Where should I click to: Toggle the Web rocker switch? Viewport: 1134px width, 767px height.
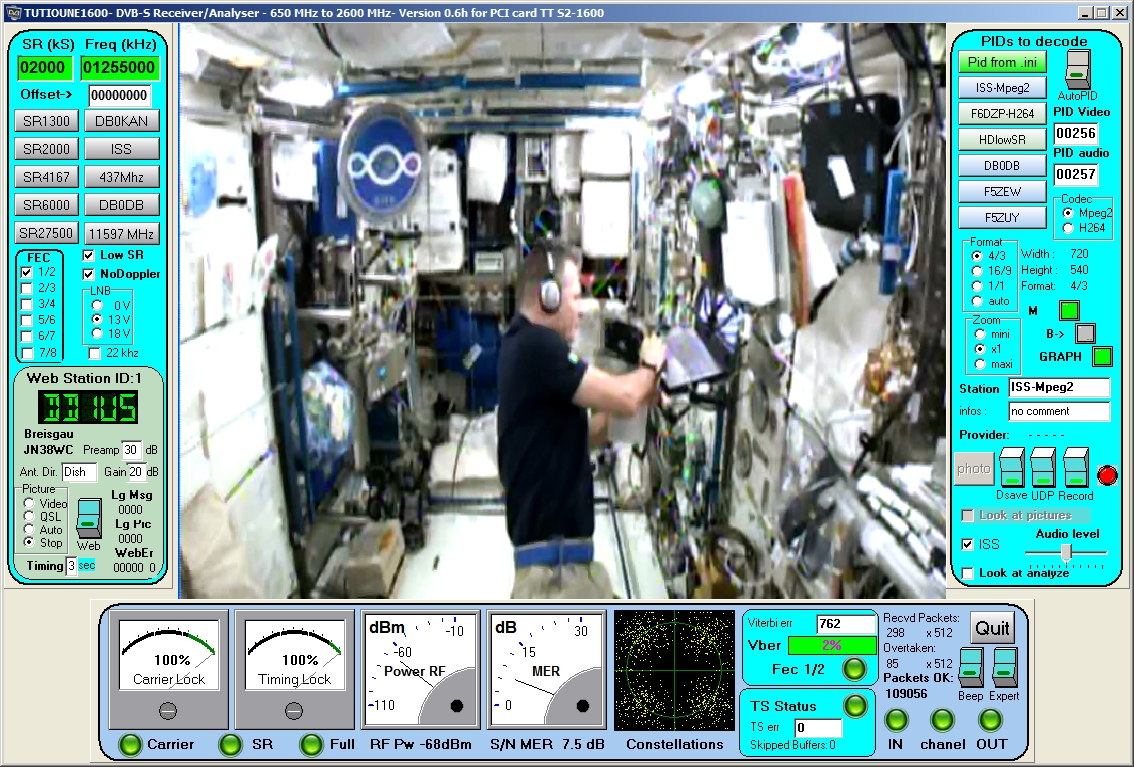pos(89,517)
